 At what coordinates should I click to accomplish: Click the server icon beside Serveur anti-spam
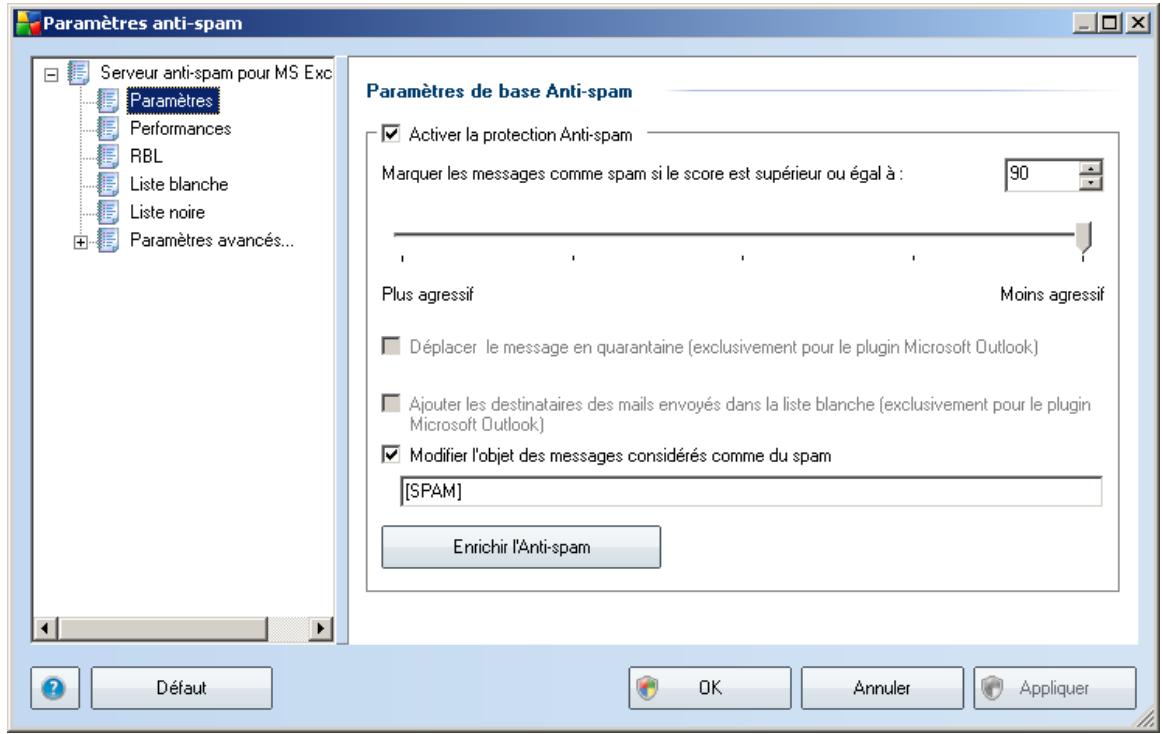79,73
